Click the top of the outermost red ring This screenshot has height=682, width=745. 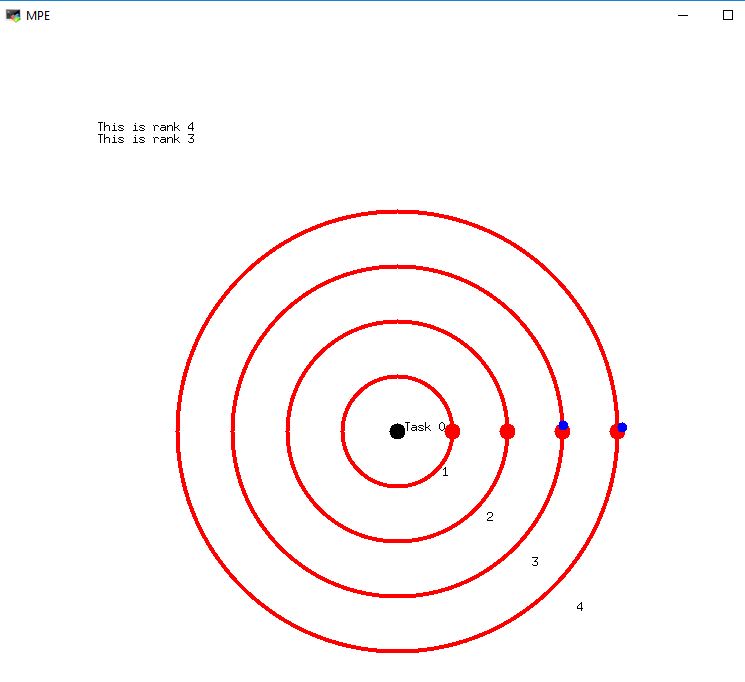(x=397, y=212)
